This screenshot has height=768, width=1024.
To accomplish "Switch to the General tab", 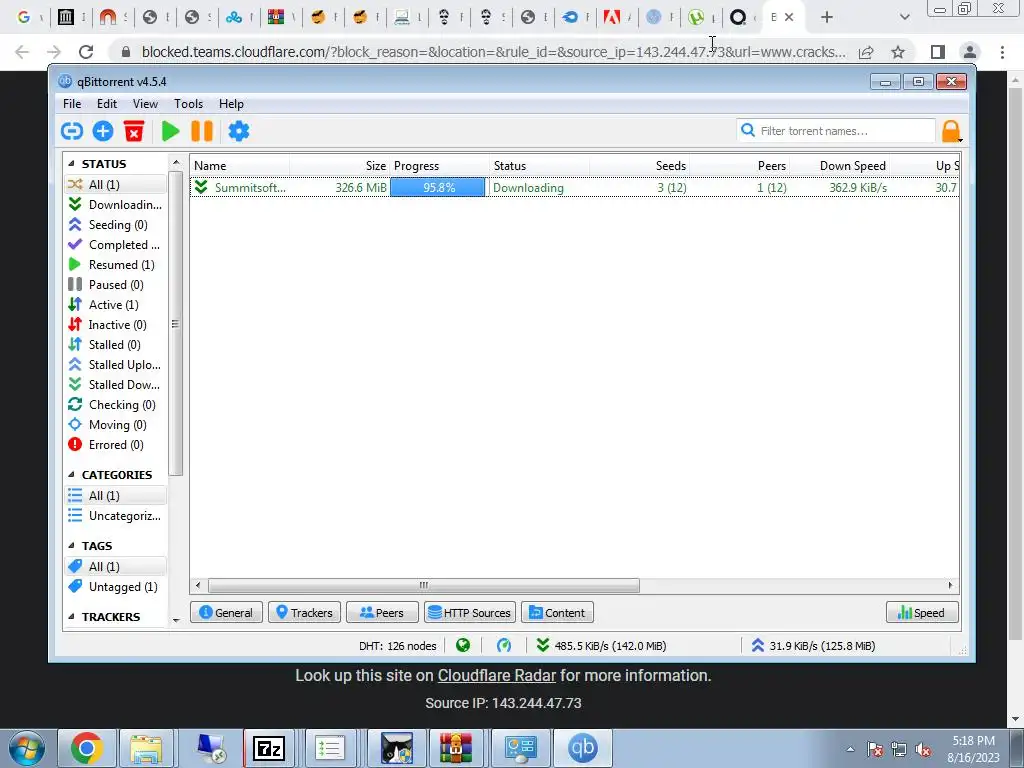I will click(x=226, y=613).
